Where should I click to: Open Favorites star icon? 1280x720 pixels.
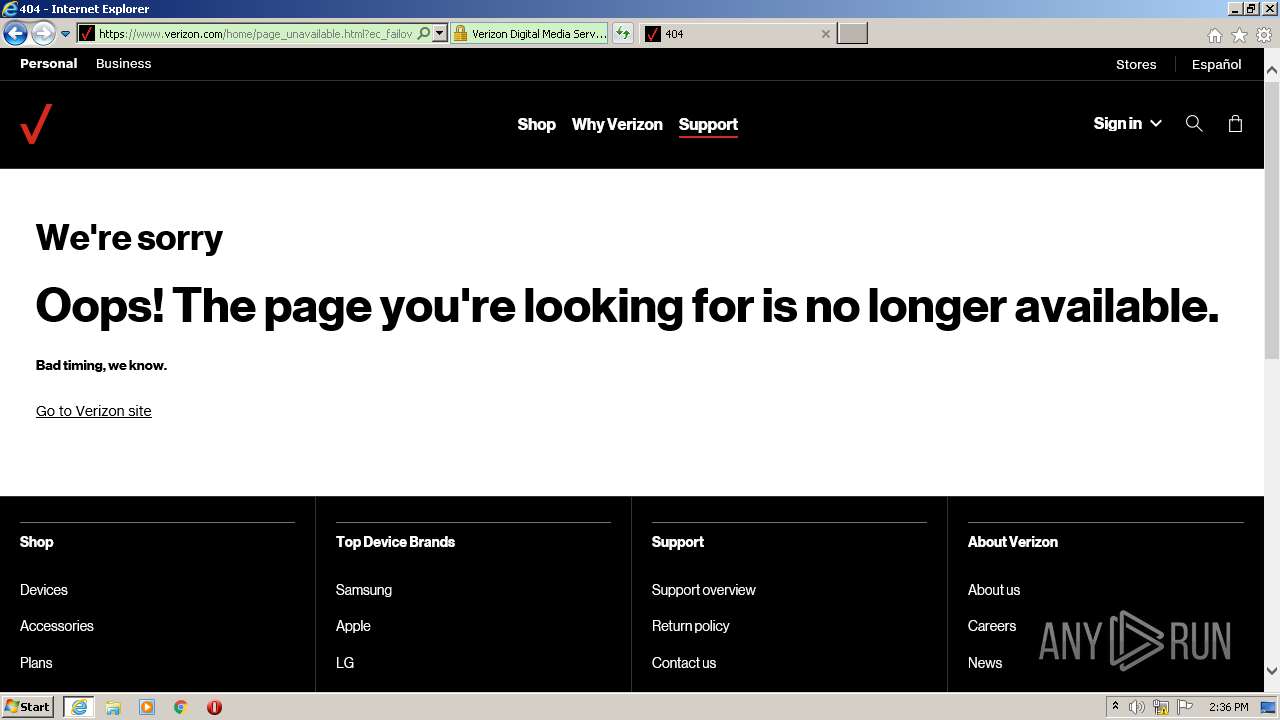click(x=1239, y=35)
